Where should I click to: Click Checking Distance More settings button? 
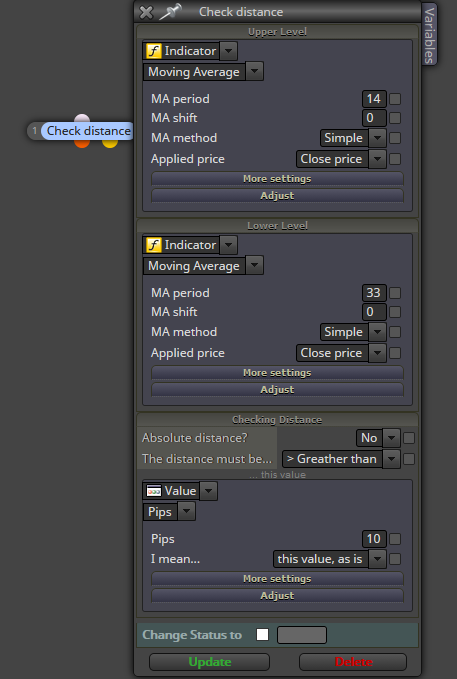[277, 579]
